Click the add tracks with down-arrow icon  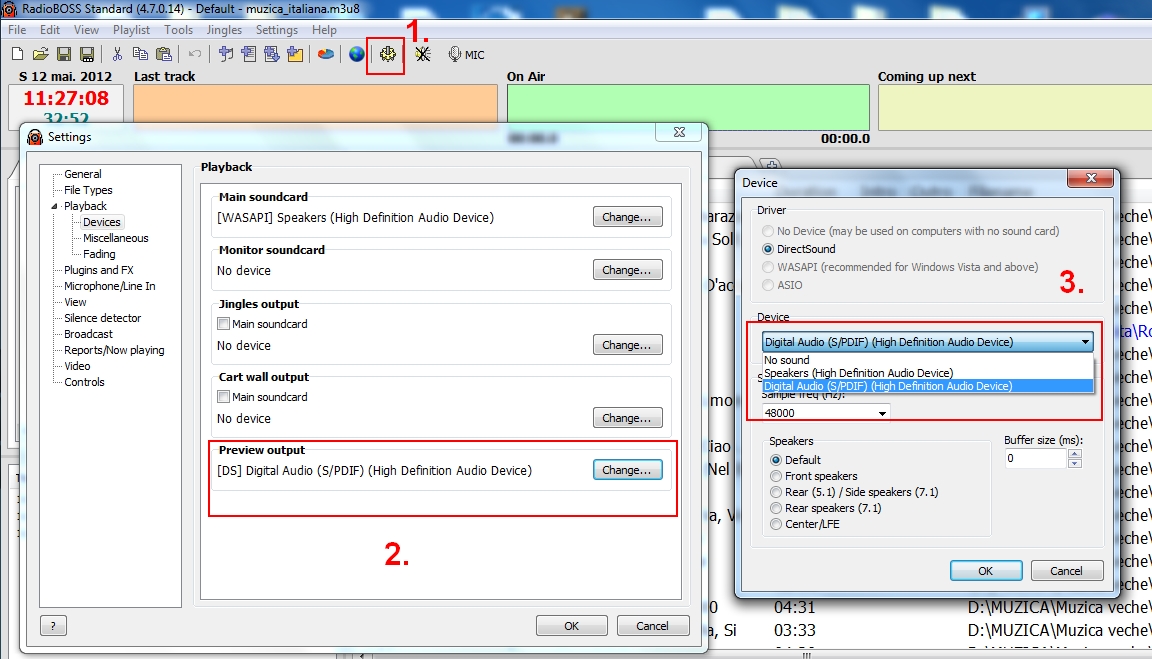[272, 54]
